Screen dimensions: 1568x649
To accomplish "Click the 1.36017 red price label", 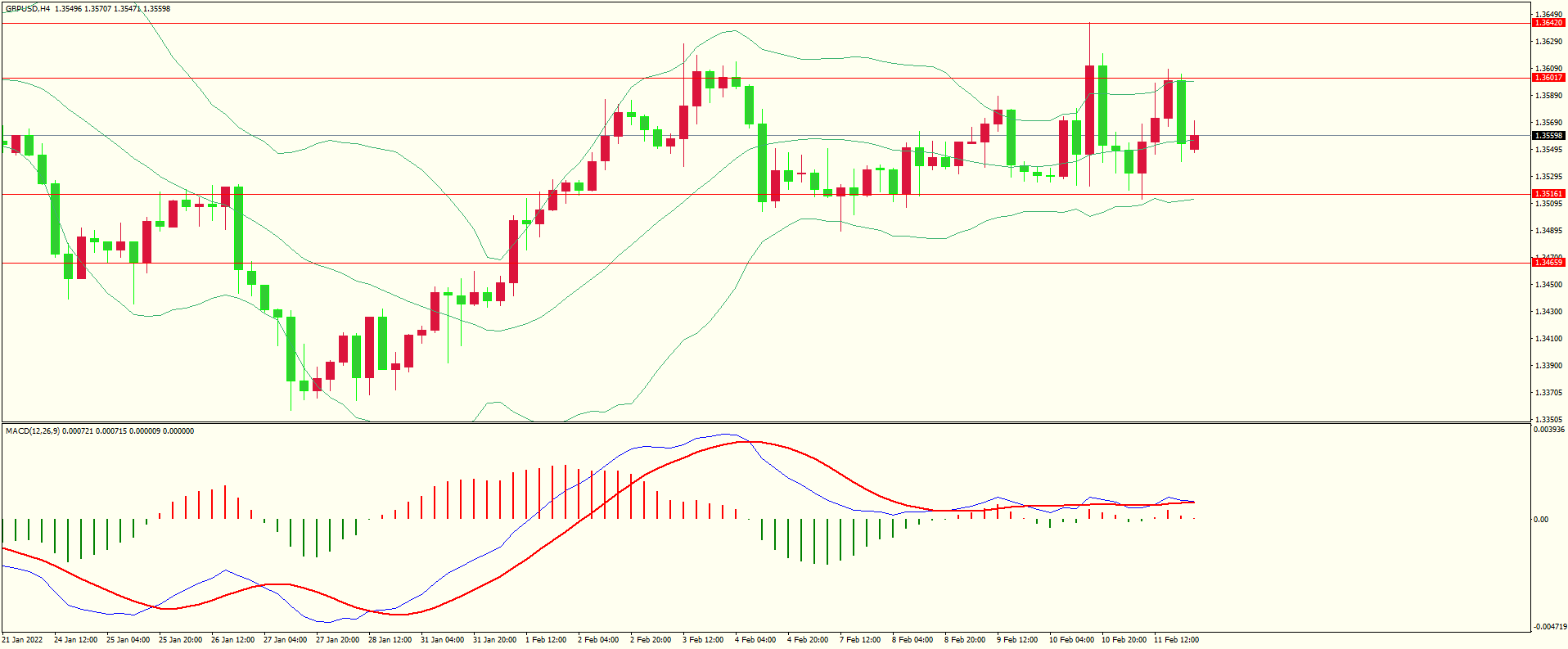I will click(1548, 78).
